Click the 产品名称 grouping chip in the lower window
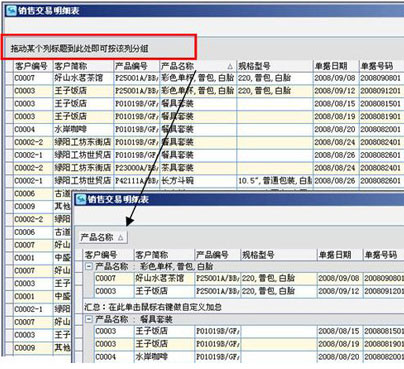Image resolution: width=404 pixels, height=369 pixels. pyautogui.click(x=103, y=238)
